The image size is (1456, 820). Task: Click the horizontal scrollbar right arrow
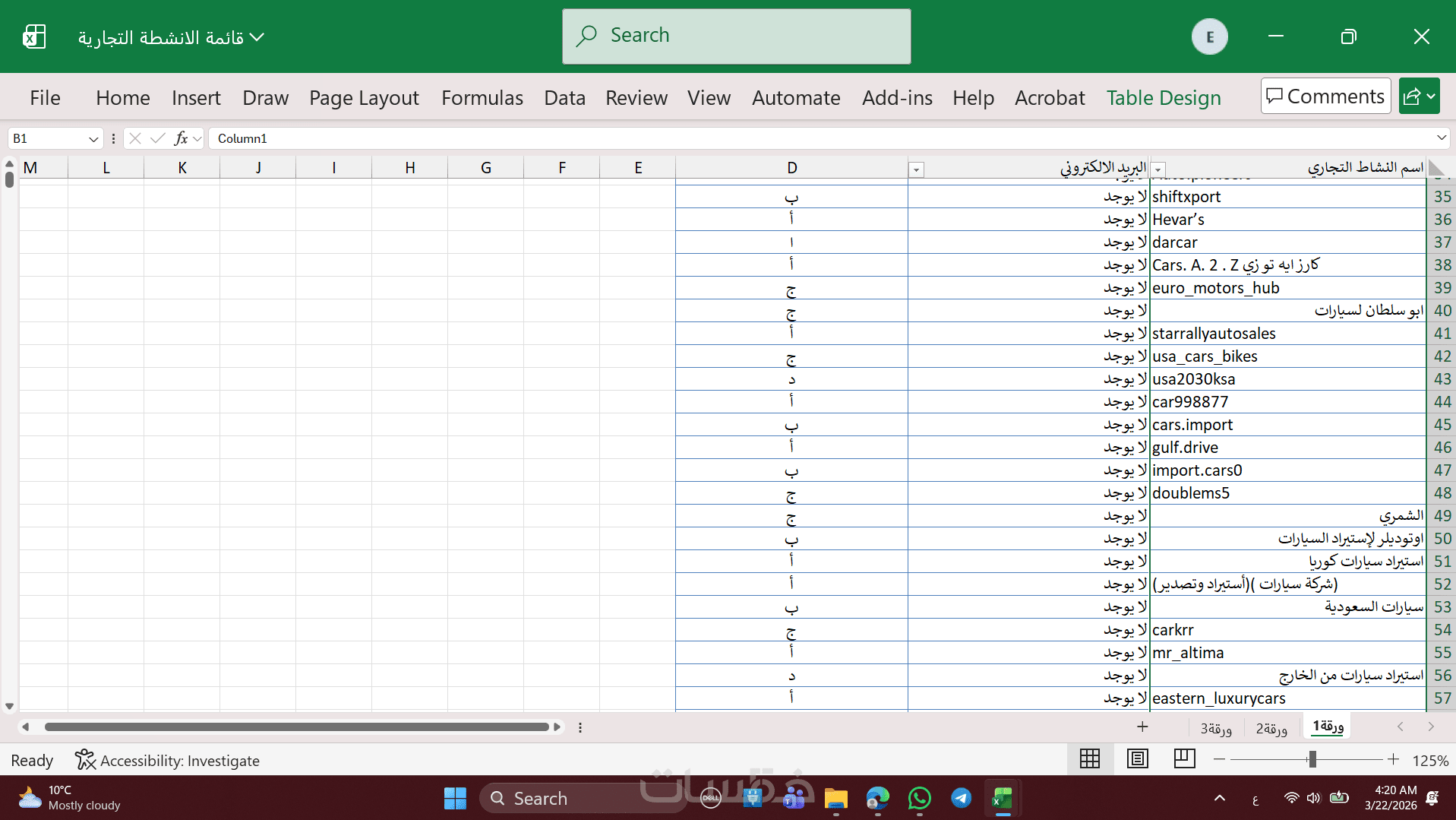coord(557,727)
